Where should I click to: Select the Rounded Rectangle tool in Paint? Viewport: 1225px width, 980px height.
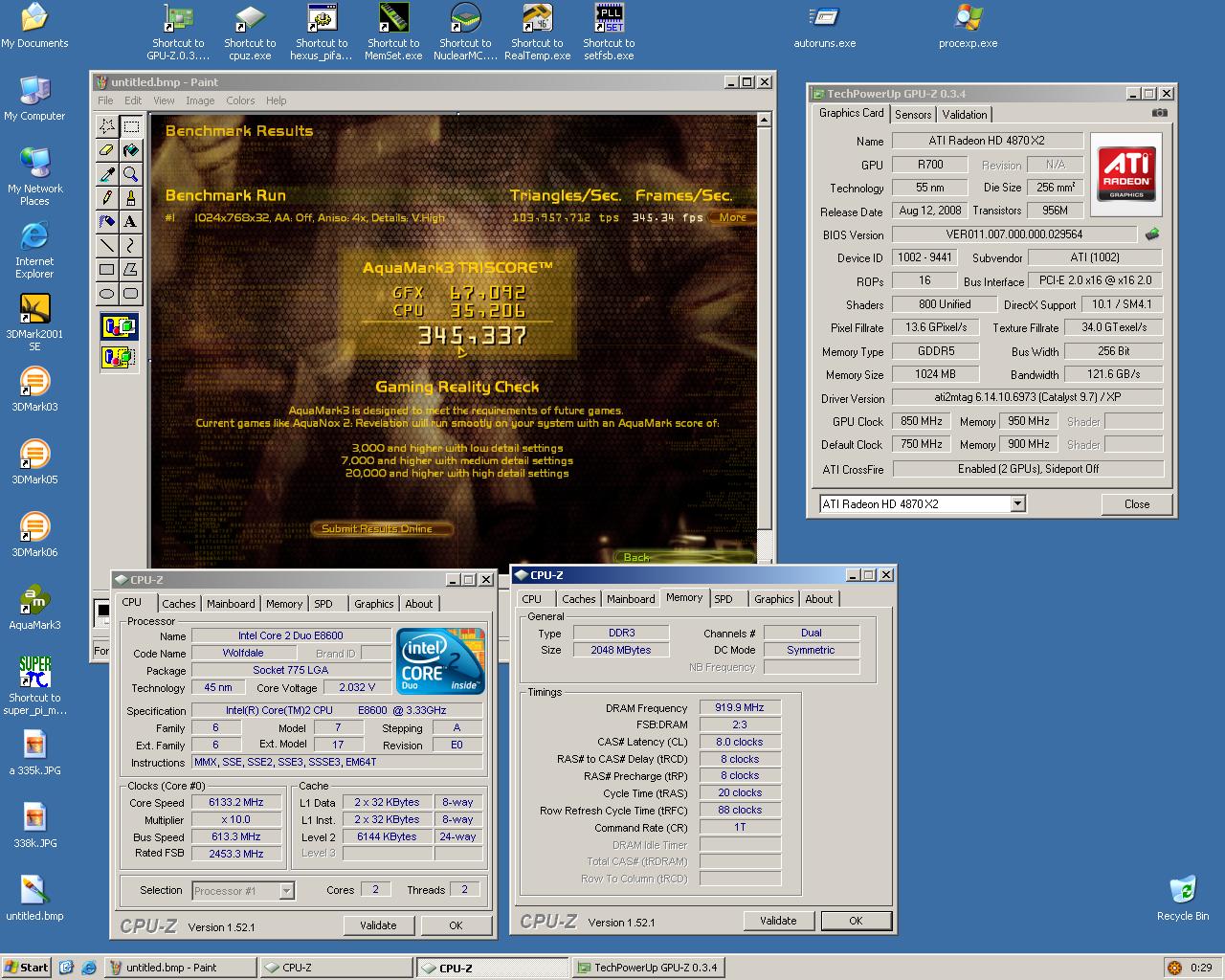coord(131,294)
